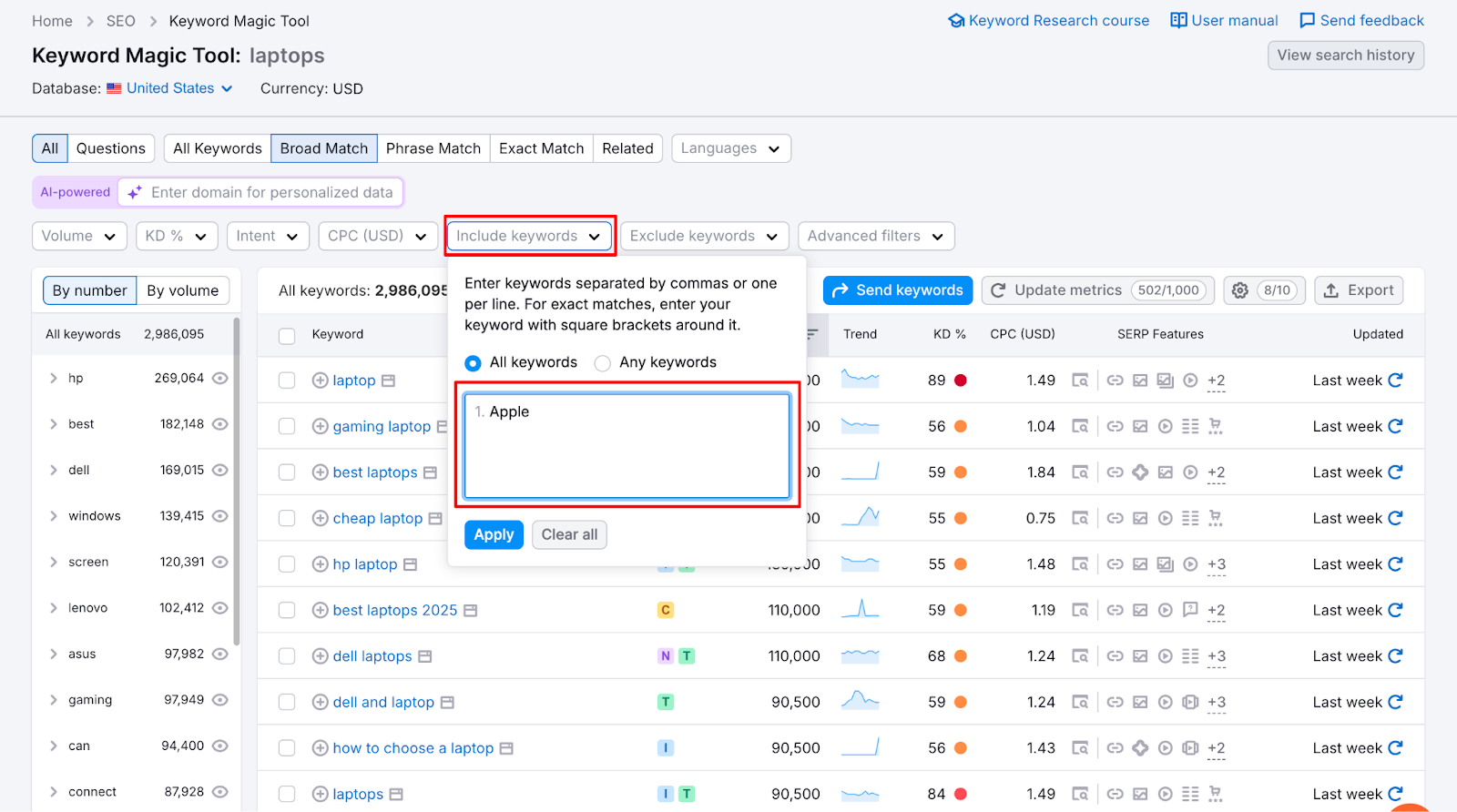Click the trend sparkline in laptop row
Screen dimensions: 1457x812
point(861,378)
